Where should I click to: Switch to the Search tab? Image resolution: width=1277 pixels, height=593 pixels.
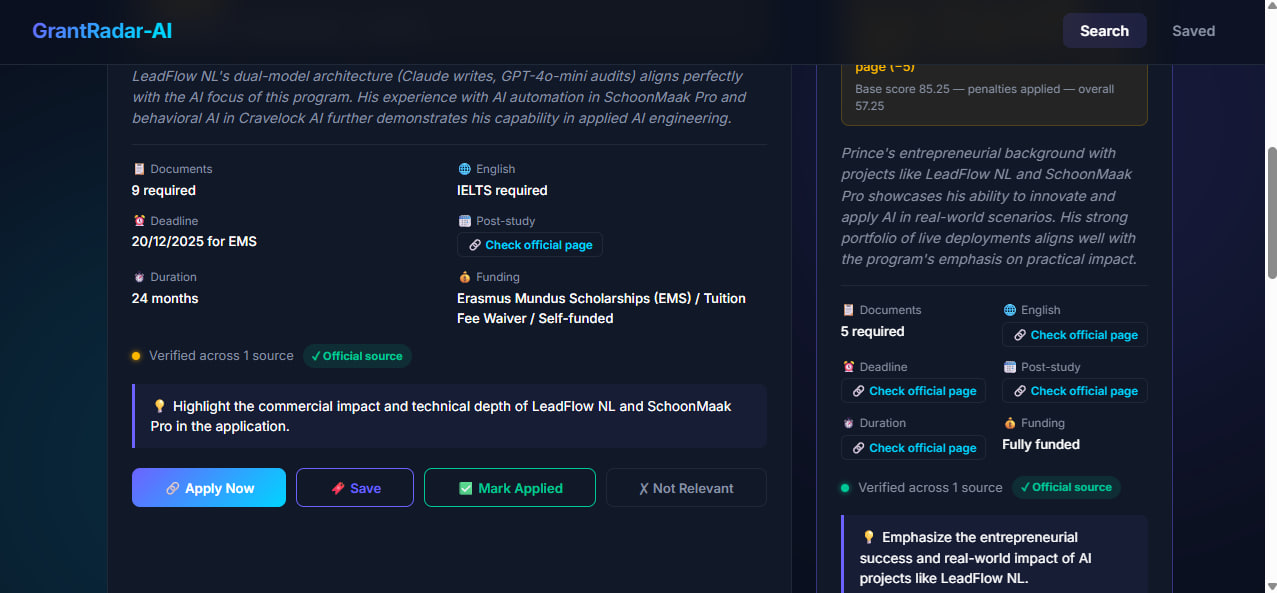(1104, 31)
